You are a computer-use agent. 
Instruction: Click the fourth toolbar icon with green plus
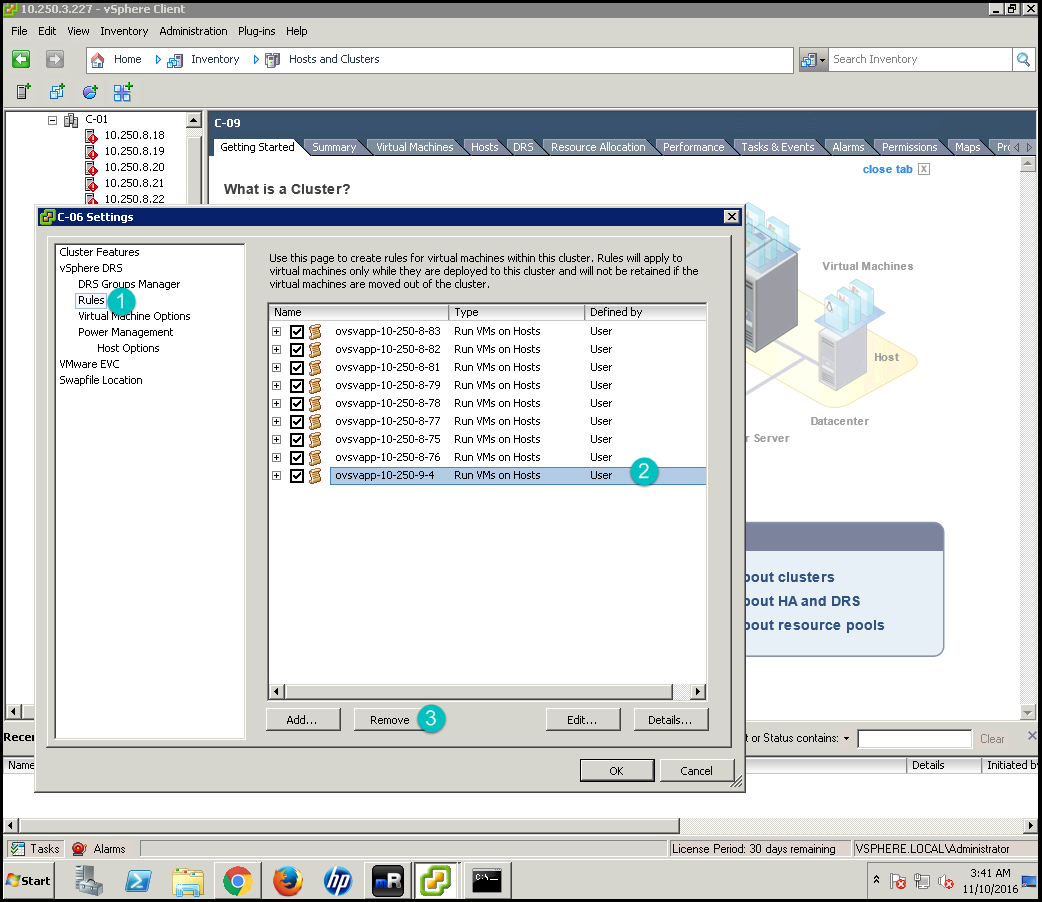click(122, 93)
